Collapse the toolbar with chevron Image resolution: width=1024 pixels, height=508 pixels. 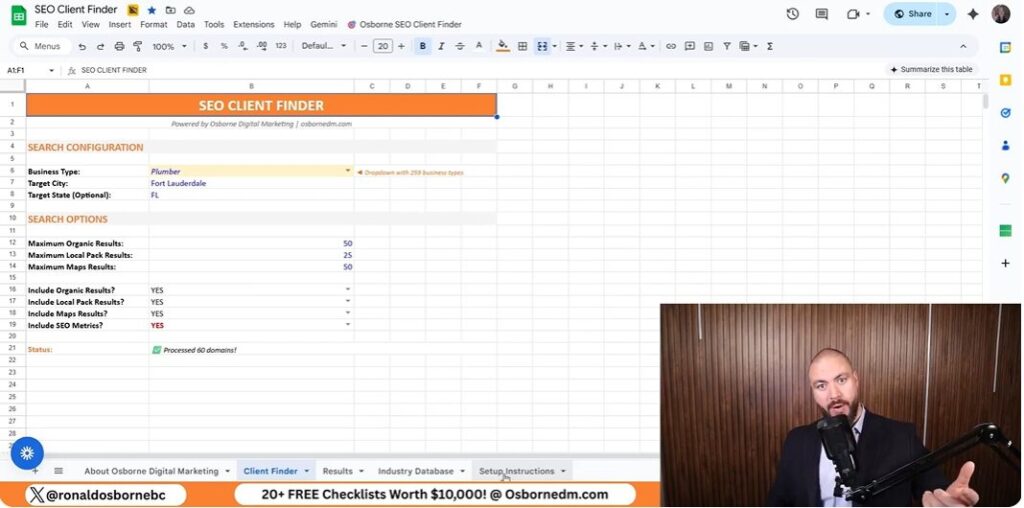pyautogui.click(x=963, y=46)
